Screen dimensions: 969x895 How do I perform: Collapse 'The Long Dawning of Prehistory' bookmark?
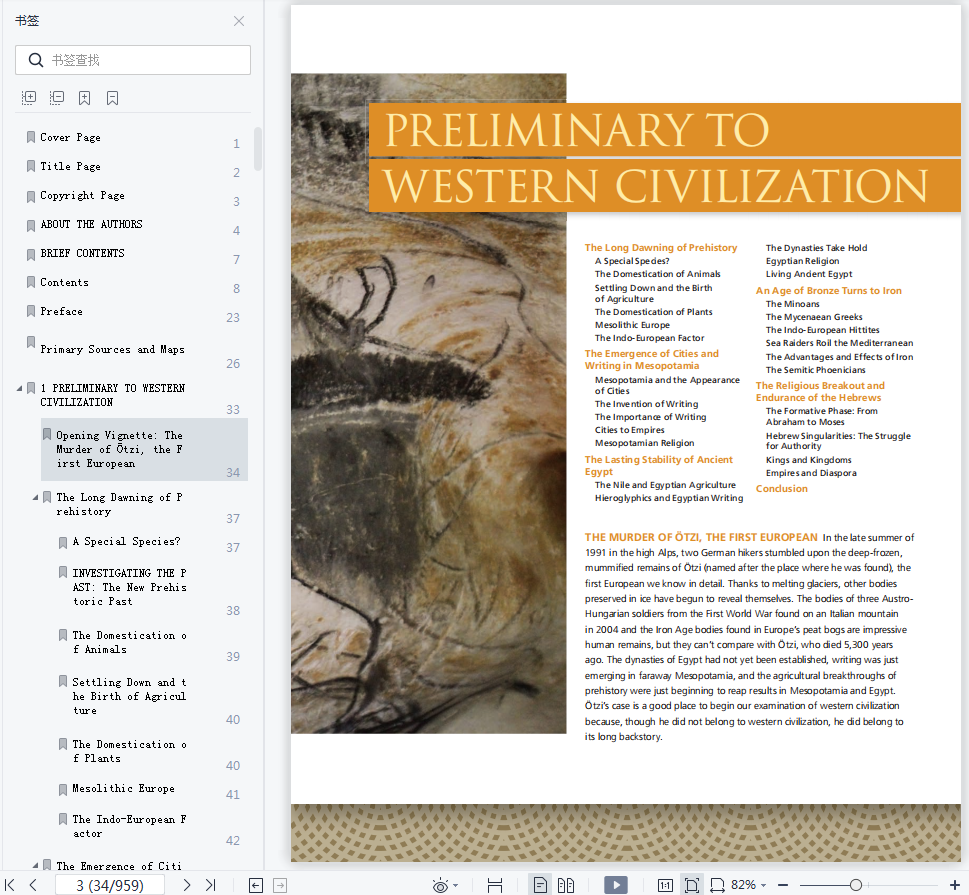click(35, 497)
